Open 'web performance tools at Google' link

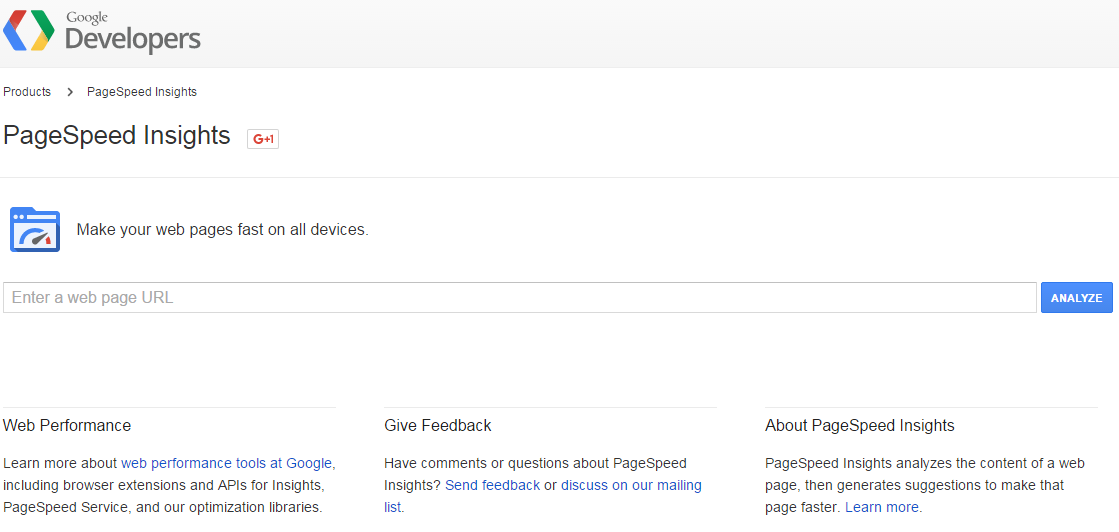coord(226,463)
